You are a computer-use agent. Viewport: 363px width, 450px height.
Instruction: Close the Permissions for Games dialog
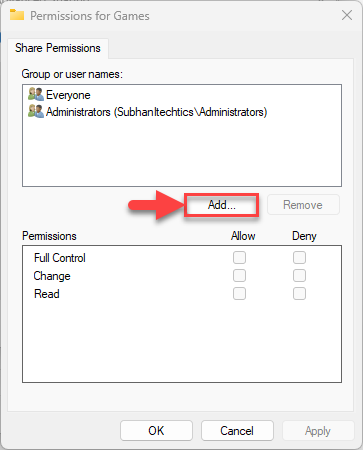[x=347, y=15]
